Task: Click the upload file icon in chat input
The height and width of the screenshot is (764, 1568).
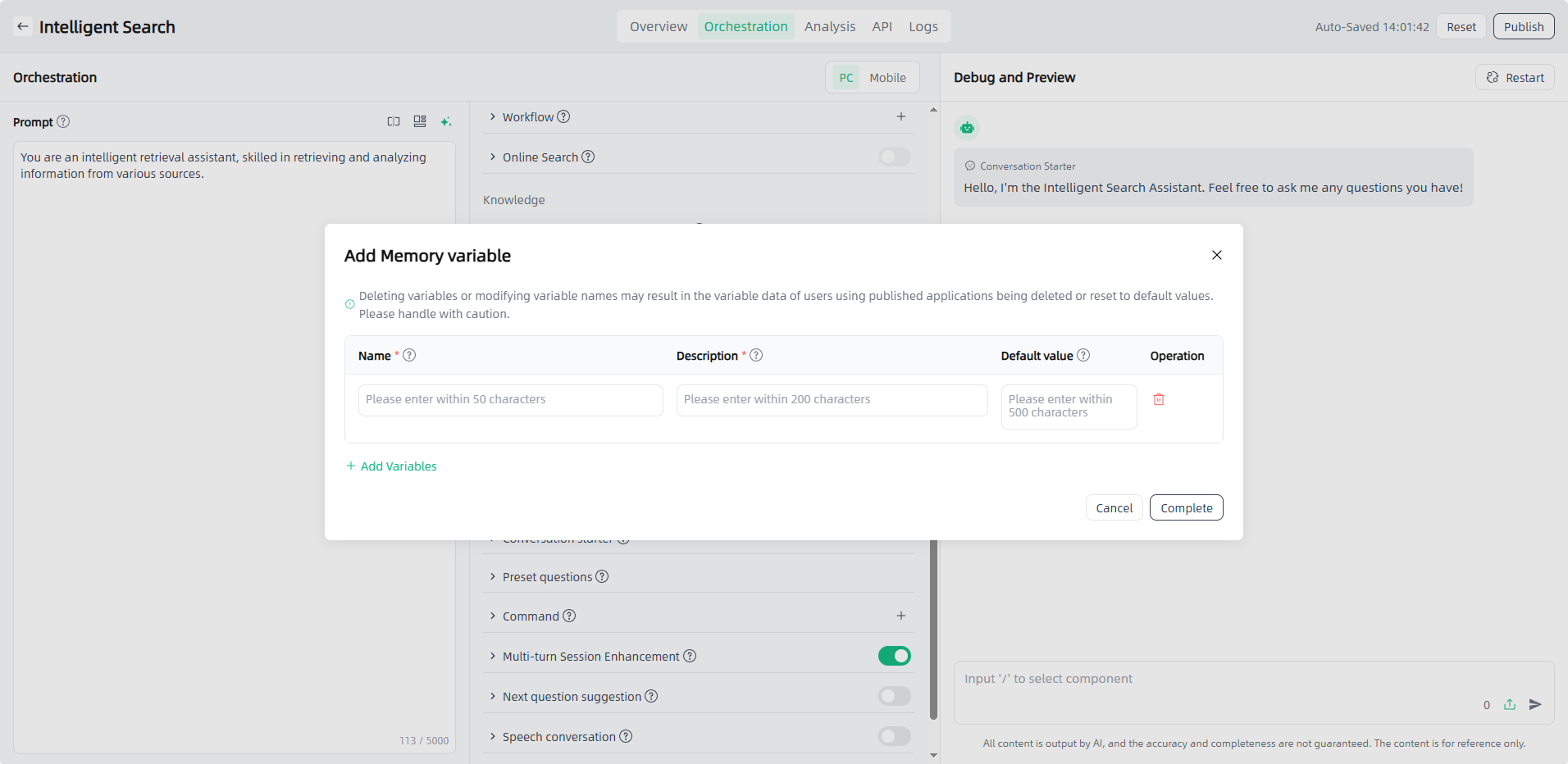Action: click(1510, 704)
